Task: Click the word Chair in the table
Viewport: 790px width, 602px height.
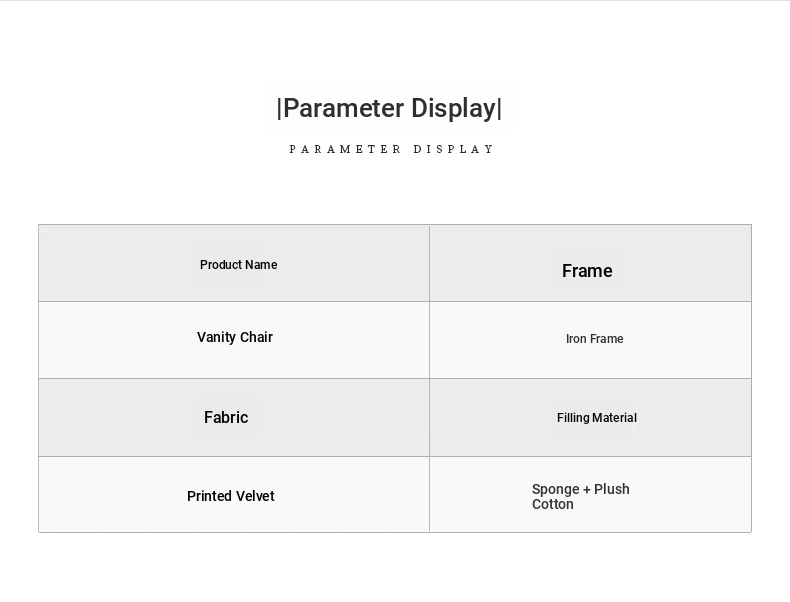Action: (x=256, y=337)
